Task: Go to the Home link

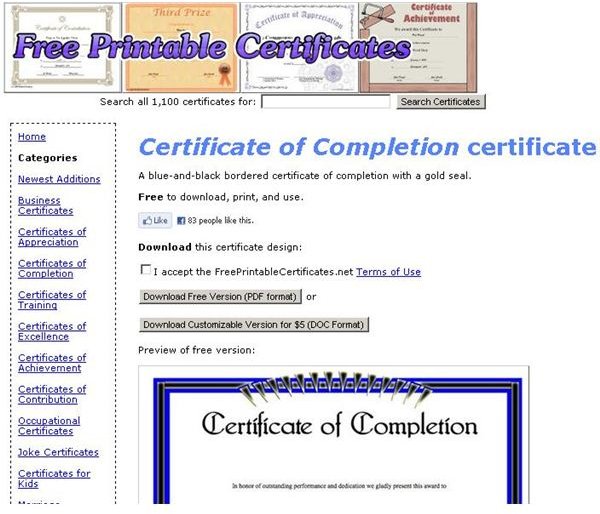Action: (x=32, y=137)
